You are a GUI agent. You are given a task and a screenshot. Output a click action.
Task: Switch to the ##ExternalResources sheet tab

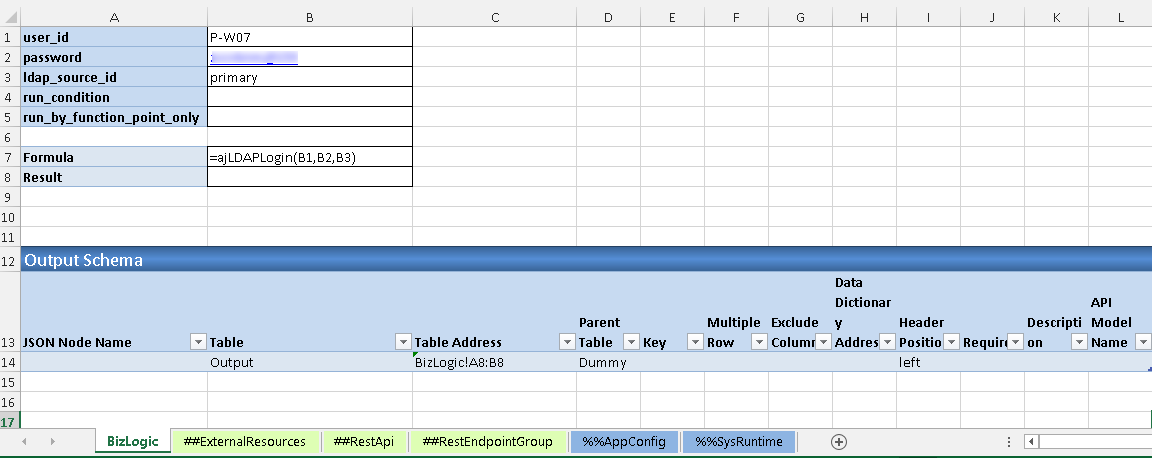point(245,441)
